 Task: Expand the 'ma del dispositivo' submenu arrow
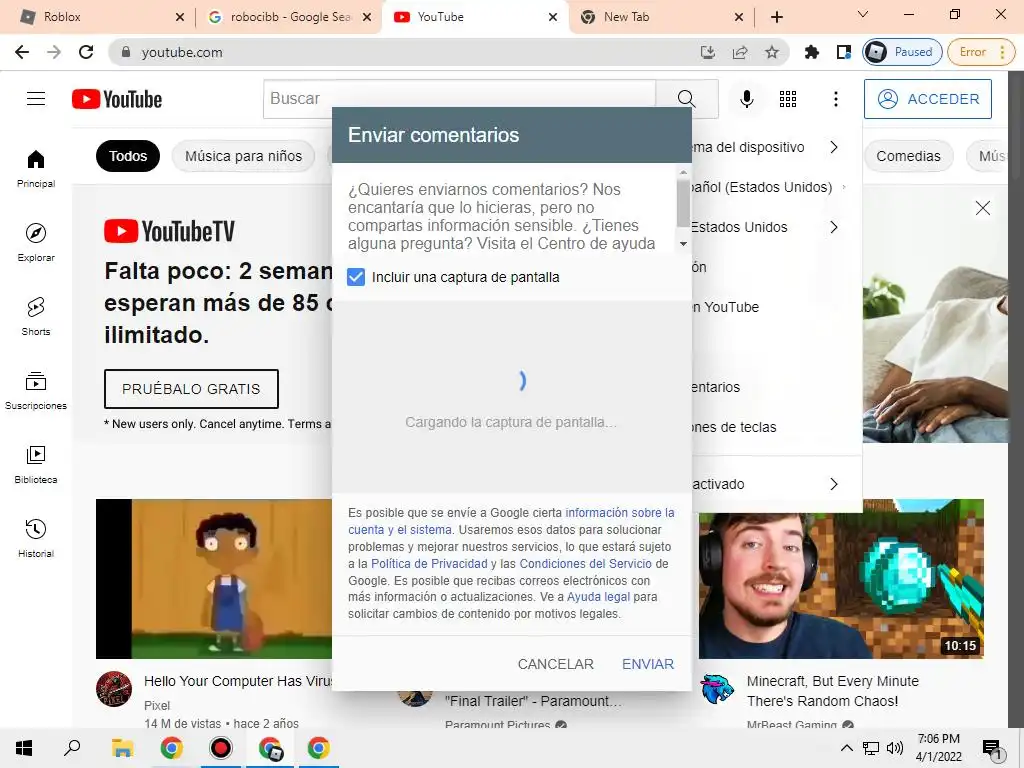pyautogui.click(x=833, y=147)
